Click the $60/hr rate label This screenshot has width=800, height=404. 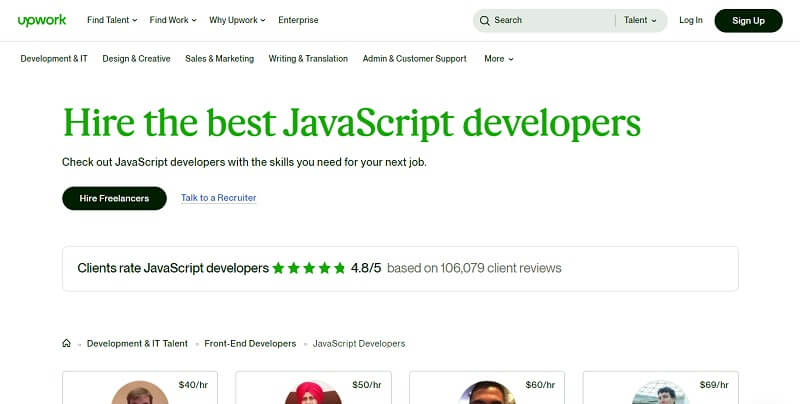coord(540,385)
